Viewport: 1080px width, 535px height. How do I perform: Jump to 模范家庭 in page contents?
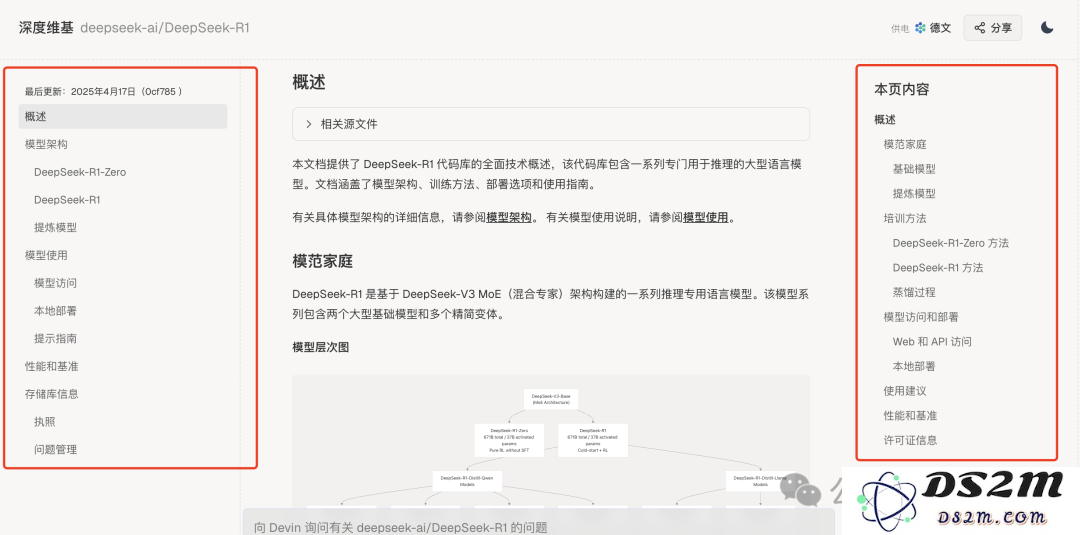pyautogui.click(x=905, y=144)
